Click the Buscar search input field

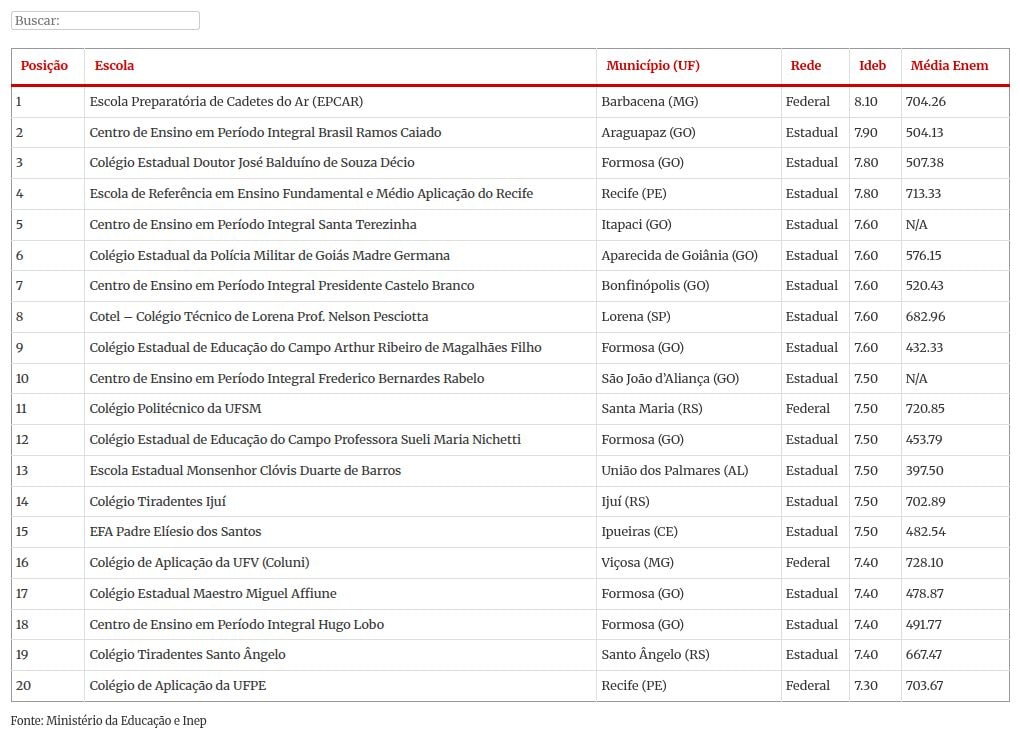coord(105,20)
